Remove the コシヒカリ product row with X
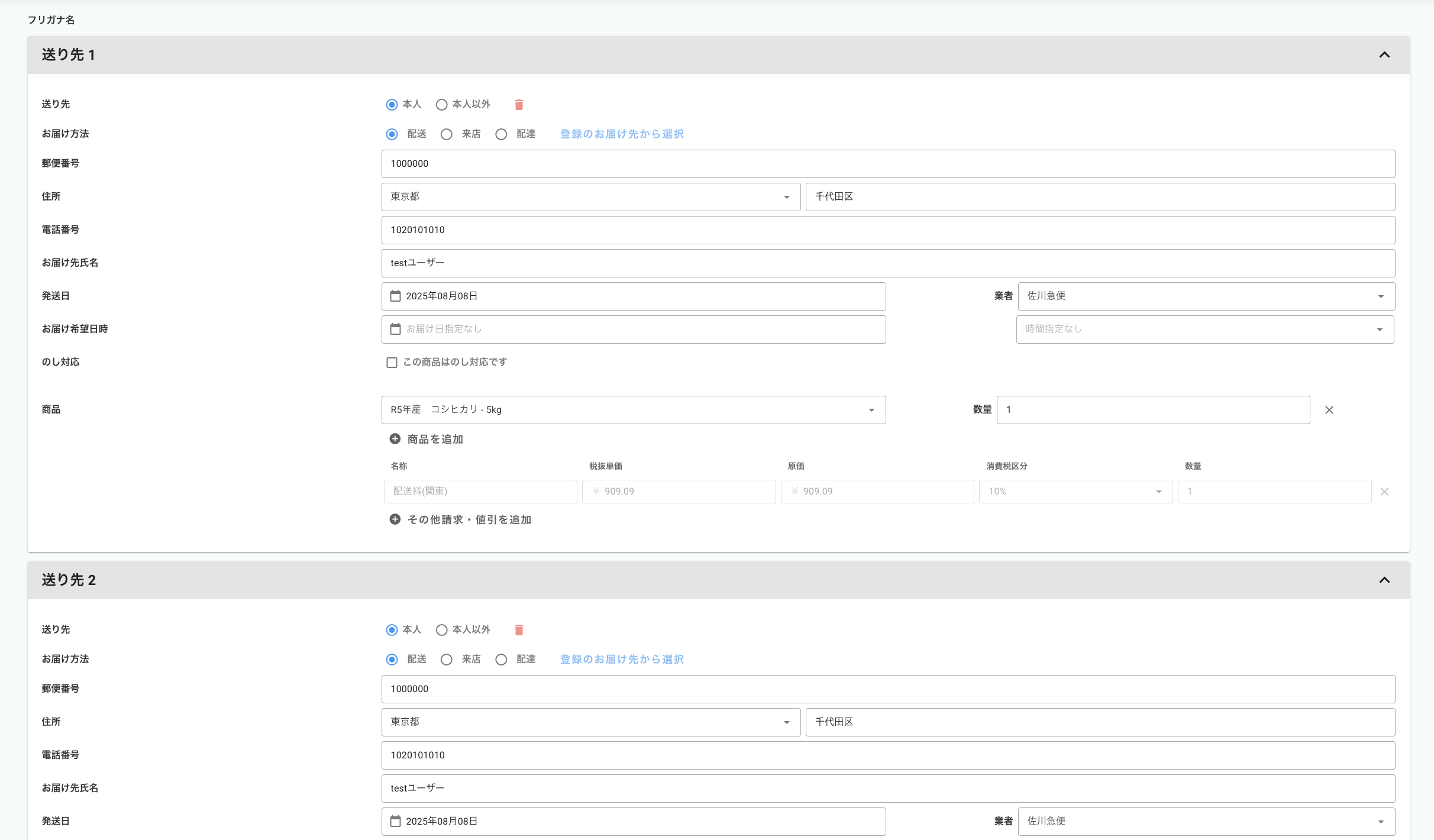The width and height of the screenshot is (1434, 840). [1329, 410]
